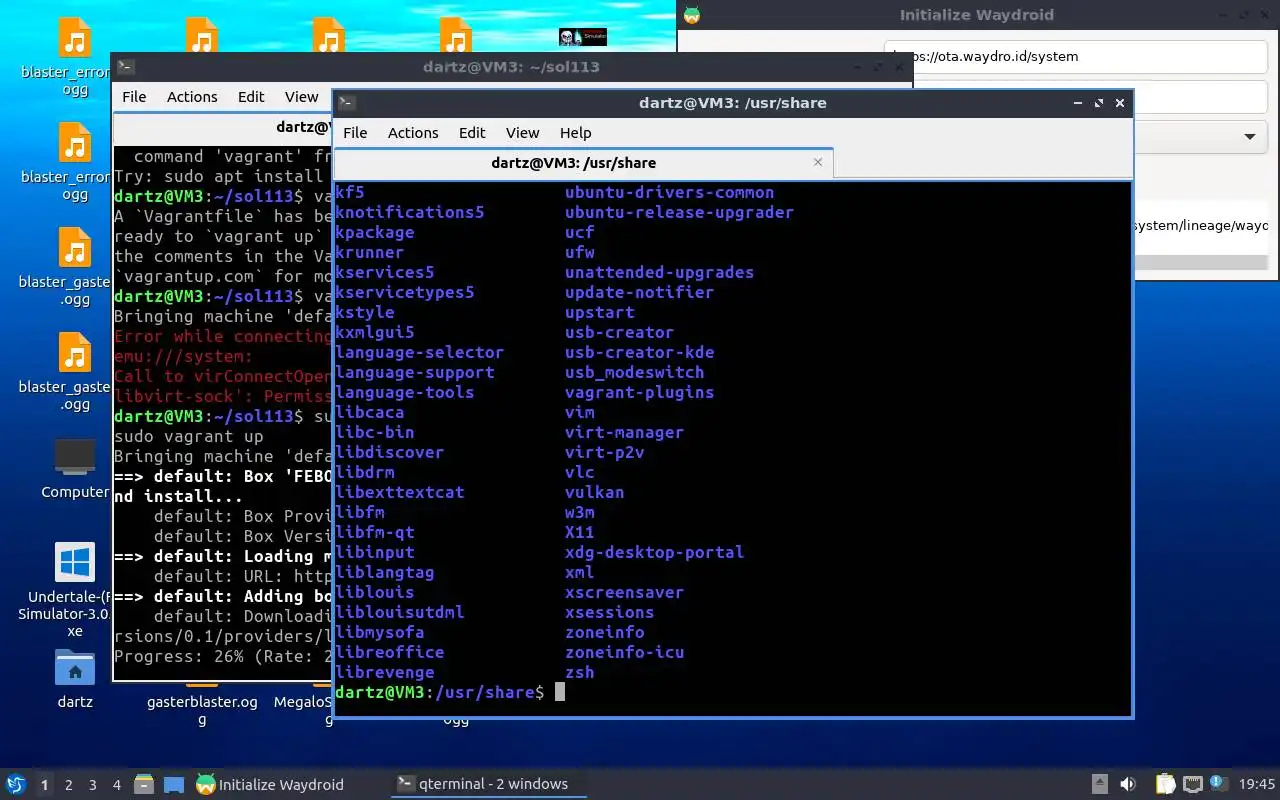Click the 'libreoffice' directory name
The image size is (1280, 800).
tap(390, 652)
